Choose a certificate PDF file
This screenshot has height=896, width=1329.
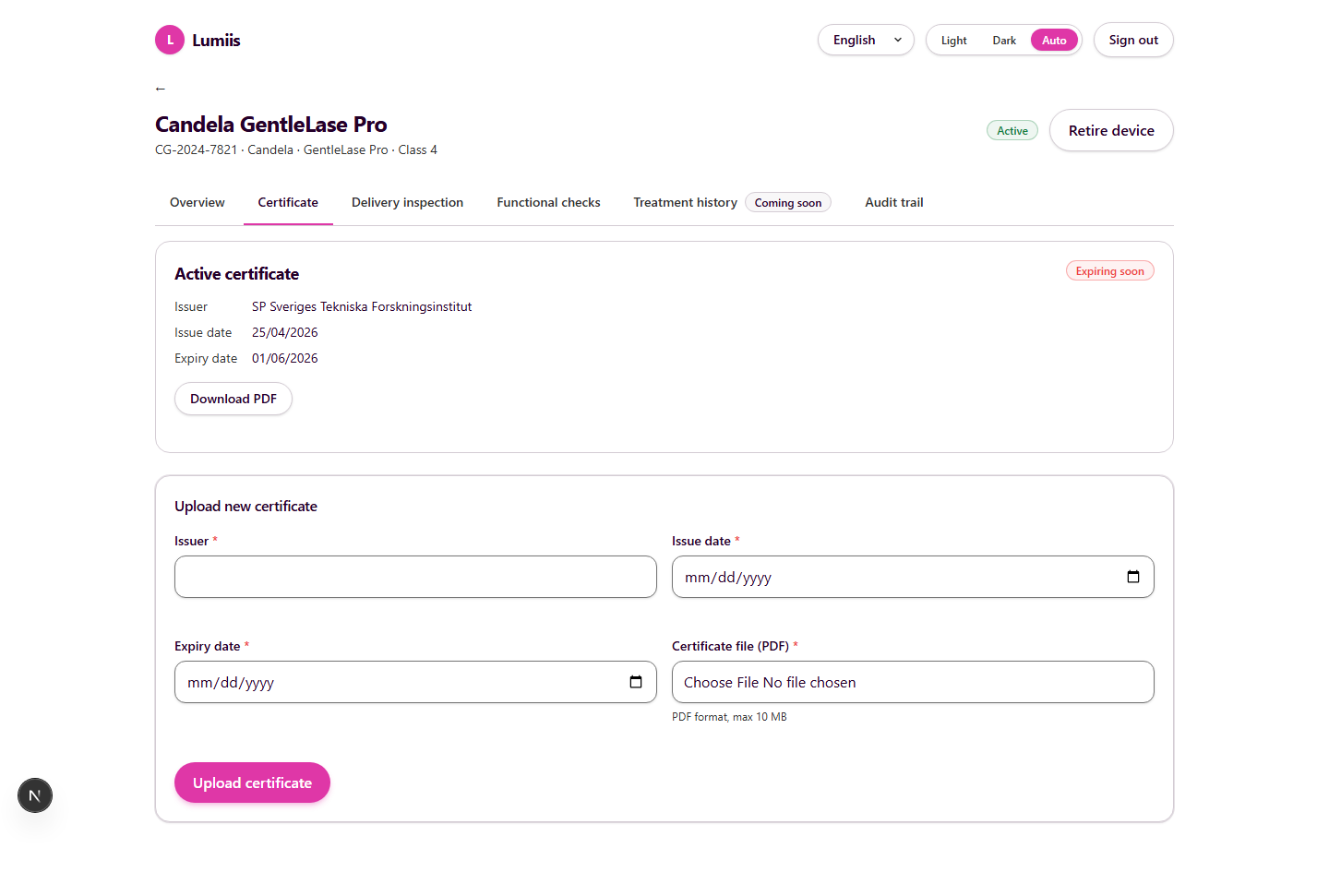(x=913, y=682)
